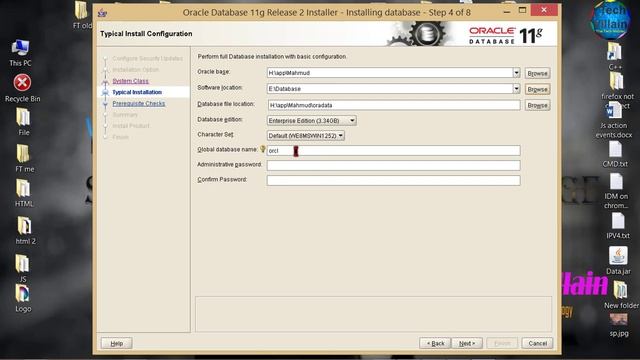This screenshot has height=360, width=640.
Task: Open the C++ shortcut icon
Action: click(x=614, y=56)
